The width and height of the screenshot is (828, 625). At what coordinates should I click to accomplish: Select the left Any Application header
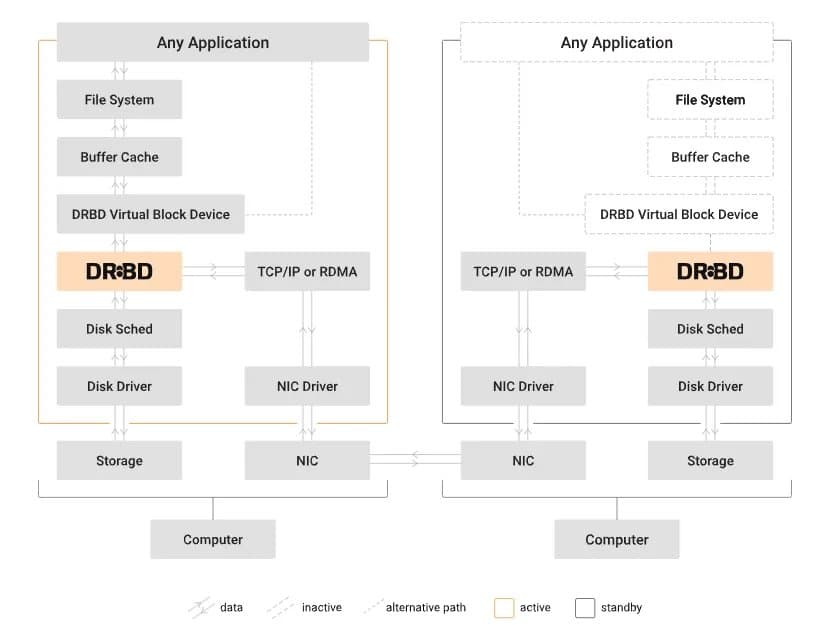[x=212, y=42]
